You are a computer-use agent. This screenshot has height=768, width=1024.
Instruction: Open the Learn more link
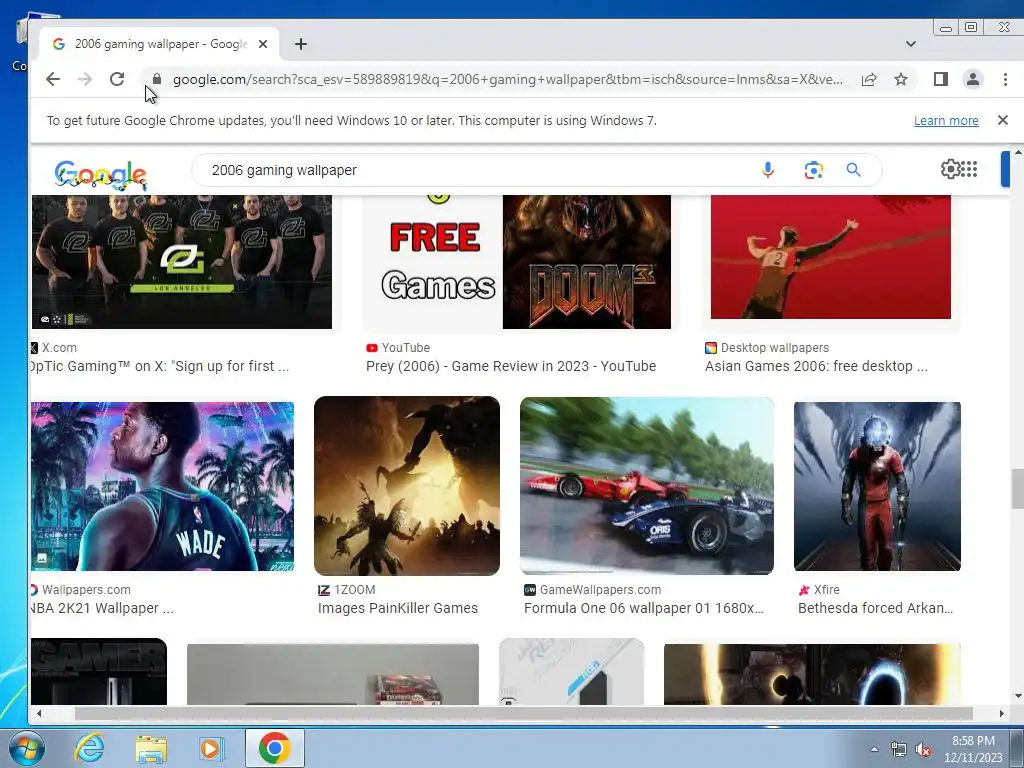(946, 121)
